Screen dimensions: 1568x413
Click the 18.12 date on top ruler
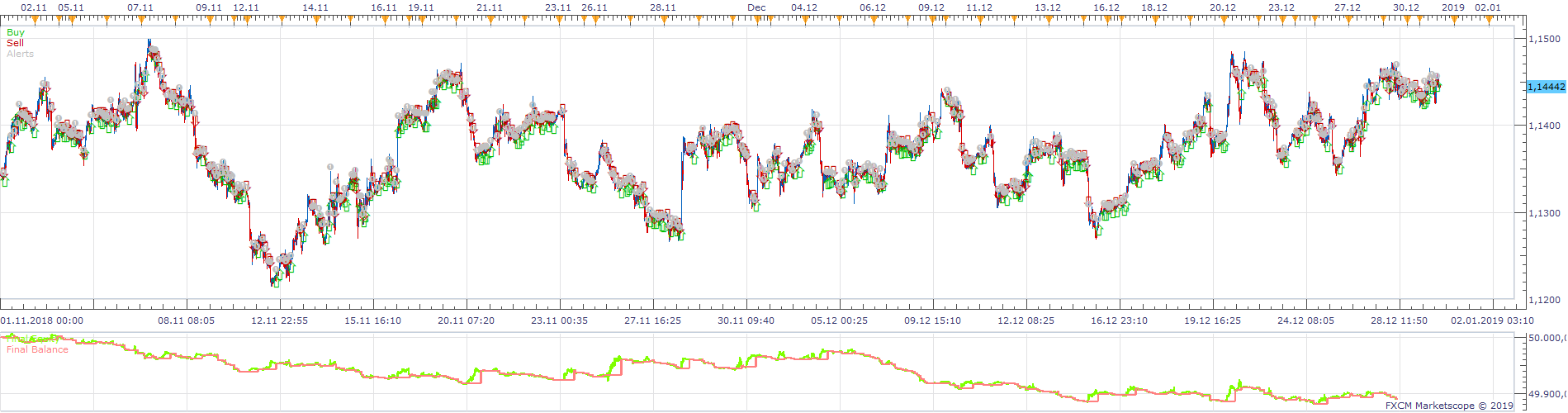tap(1154, 7)
